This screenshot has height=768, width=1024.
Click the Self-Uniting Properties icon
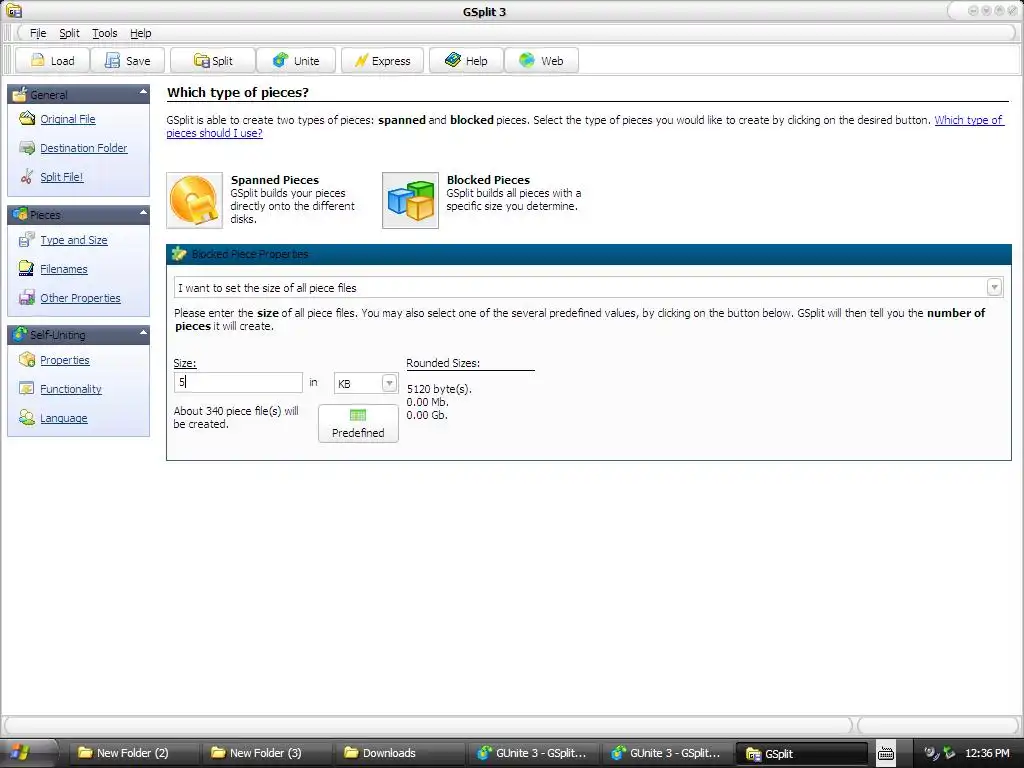point(27,360)
